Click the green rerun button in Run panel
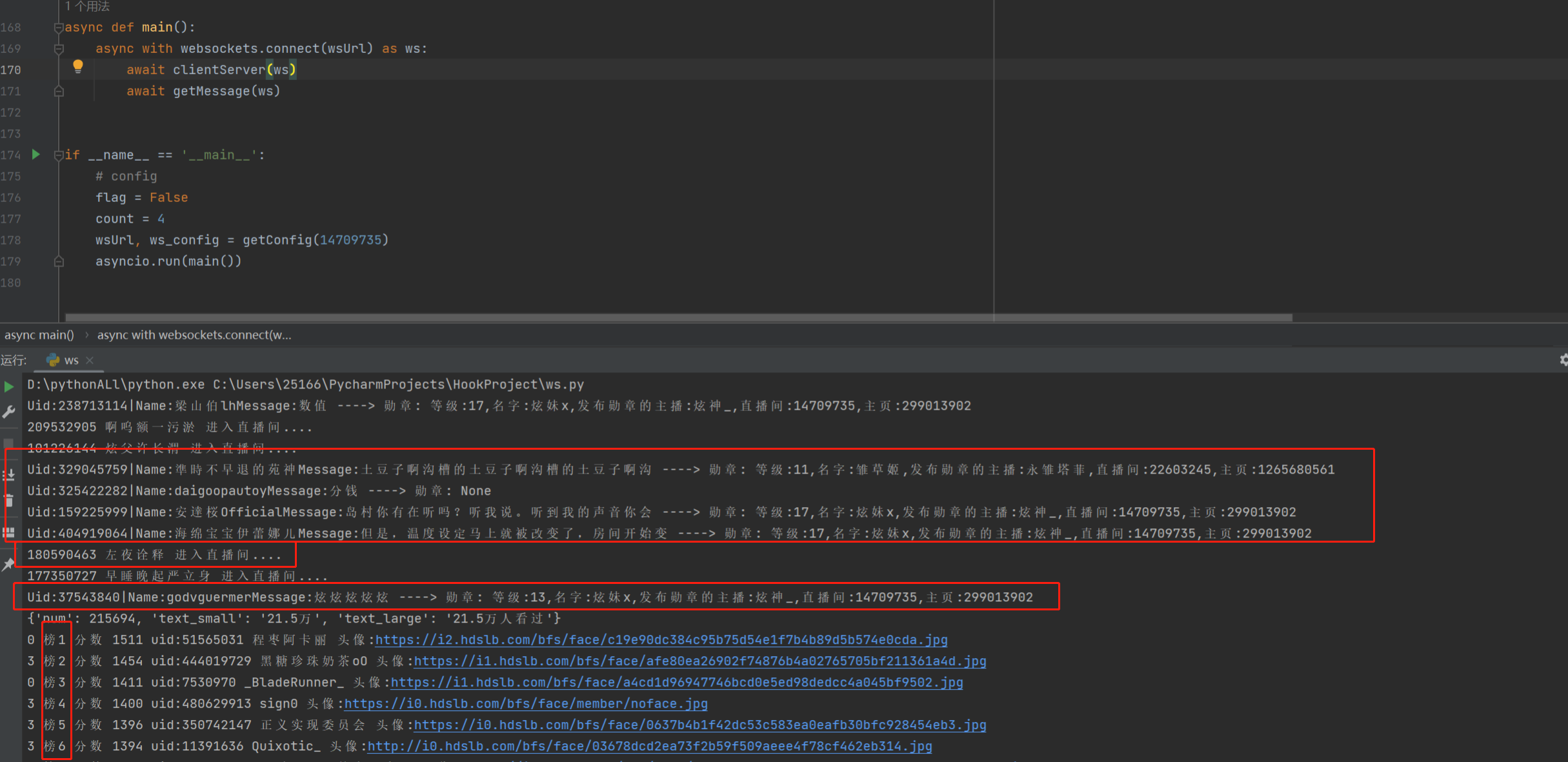Viewport: 1568px width, 762px height. (9, 386)
